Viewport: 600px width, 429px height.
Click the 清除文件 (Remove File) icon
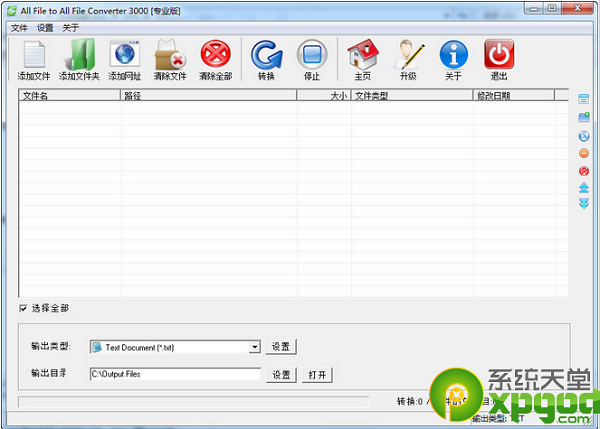click(x=170, y=56)
